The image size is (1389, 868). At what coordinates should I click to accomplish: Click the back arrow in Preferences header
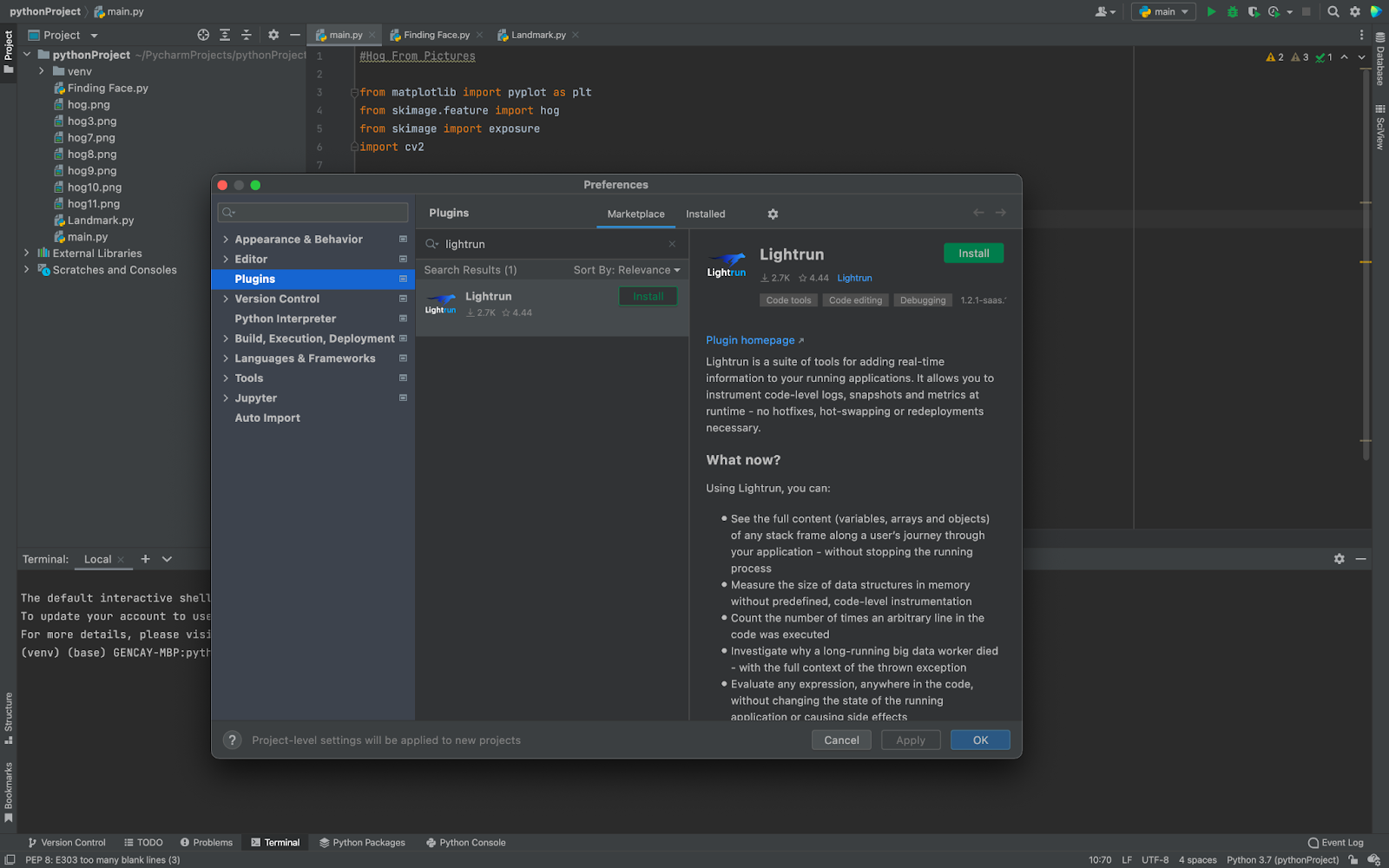(978, 213)
